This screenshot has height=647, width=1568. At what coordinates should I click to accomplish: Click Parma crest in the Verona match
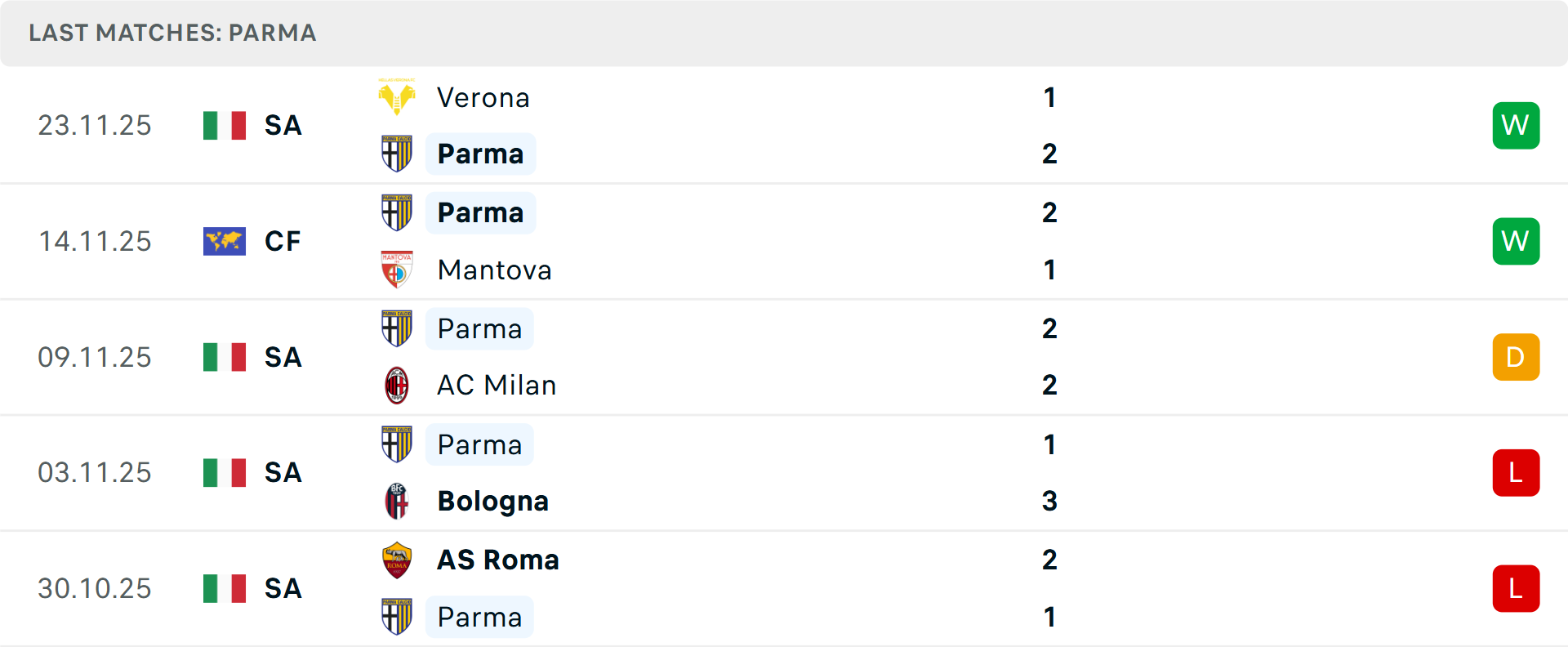[x=397, y=154]
